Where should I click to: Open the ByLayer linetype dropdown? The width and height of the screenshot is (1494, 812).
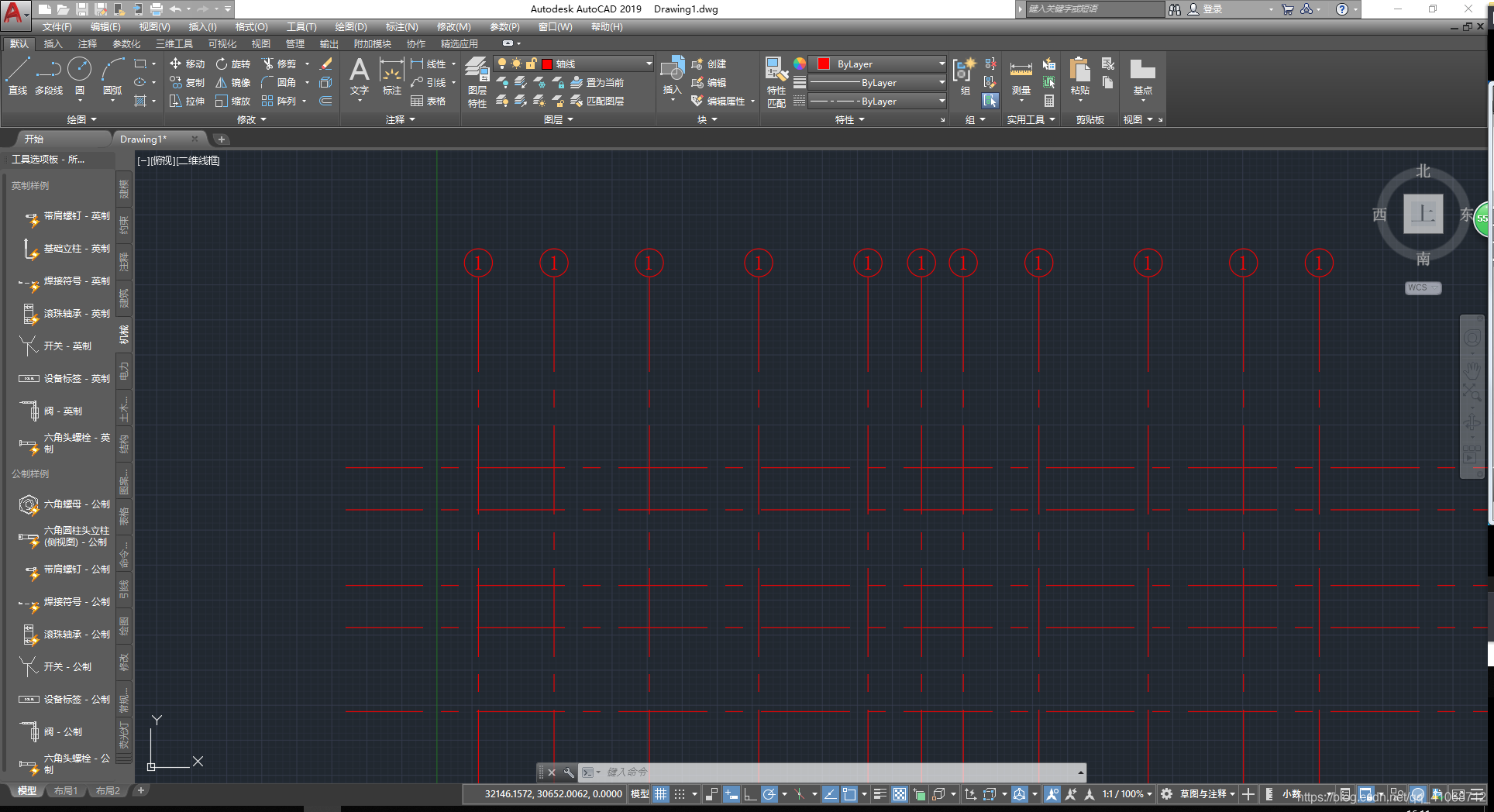click(x=941, y=101)
